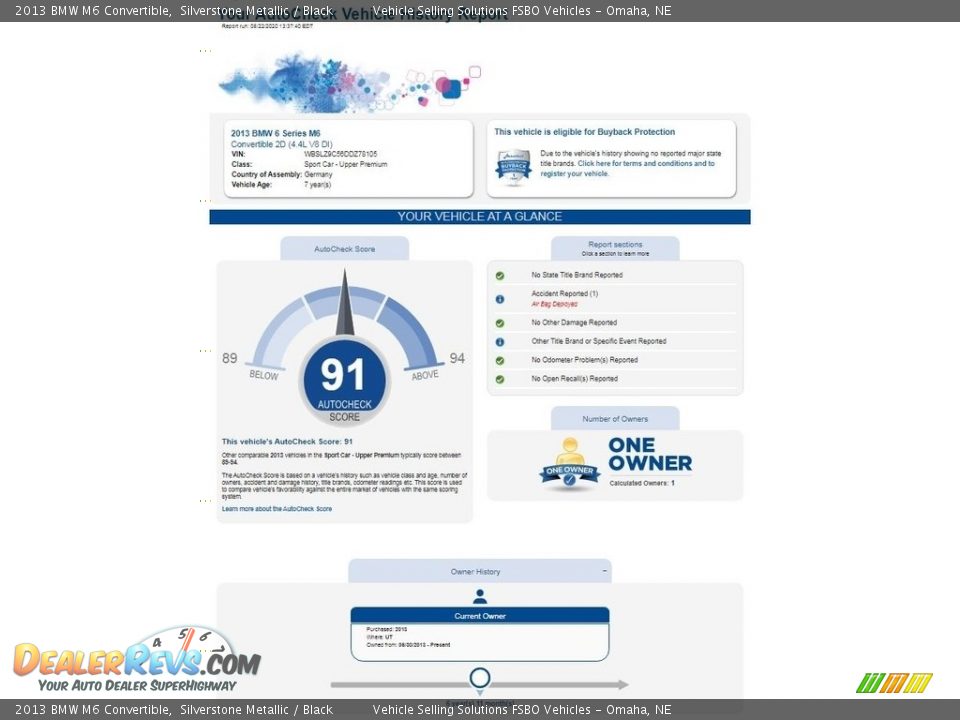Open the AutoCheck Score tab header

tap(345, 249)
